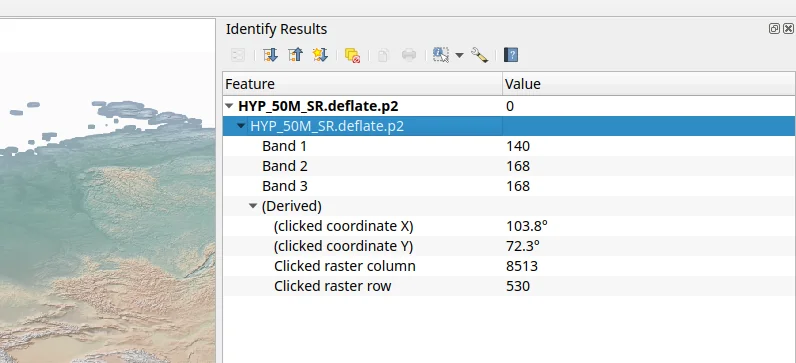The image size is (796, 363).
Task: Collapse the (Derived) group
Action: [253, 206]
